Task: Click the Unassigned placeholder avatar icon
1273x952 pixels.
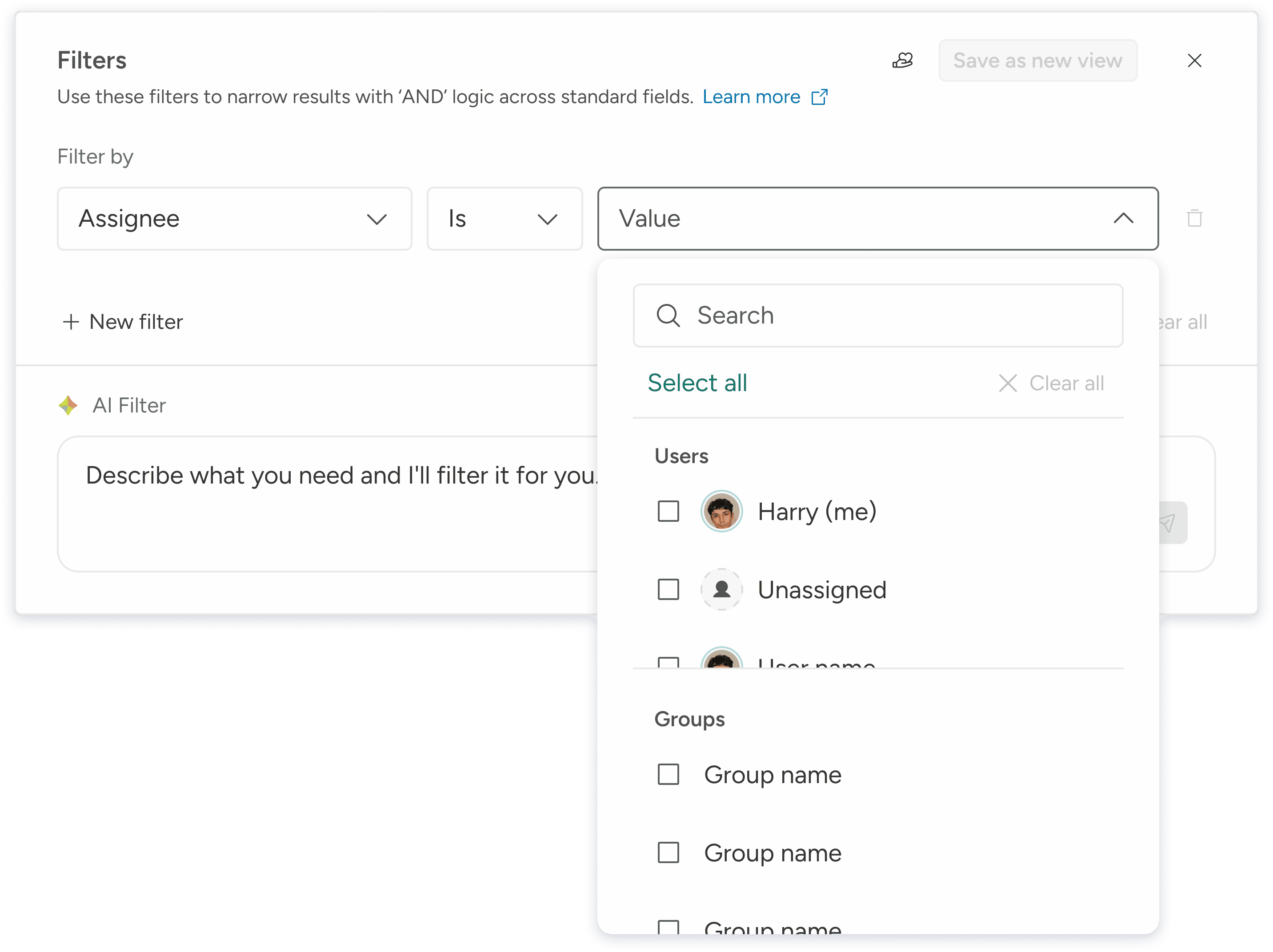Action: (x=721, y=589)
